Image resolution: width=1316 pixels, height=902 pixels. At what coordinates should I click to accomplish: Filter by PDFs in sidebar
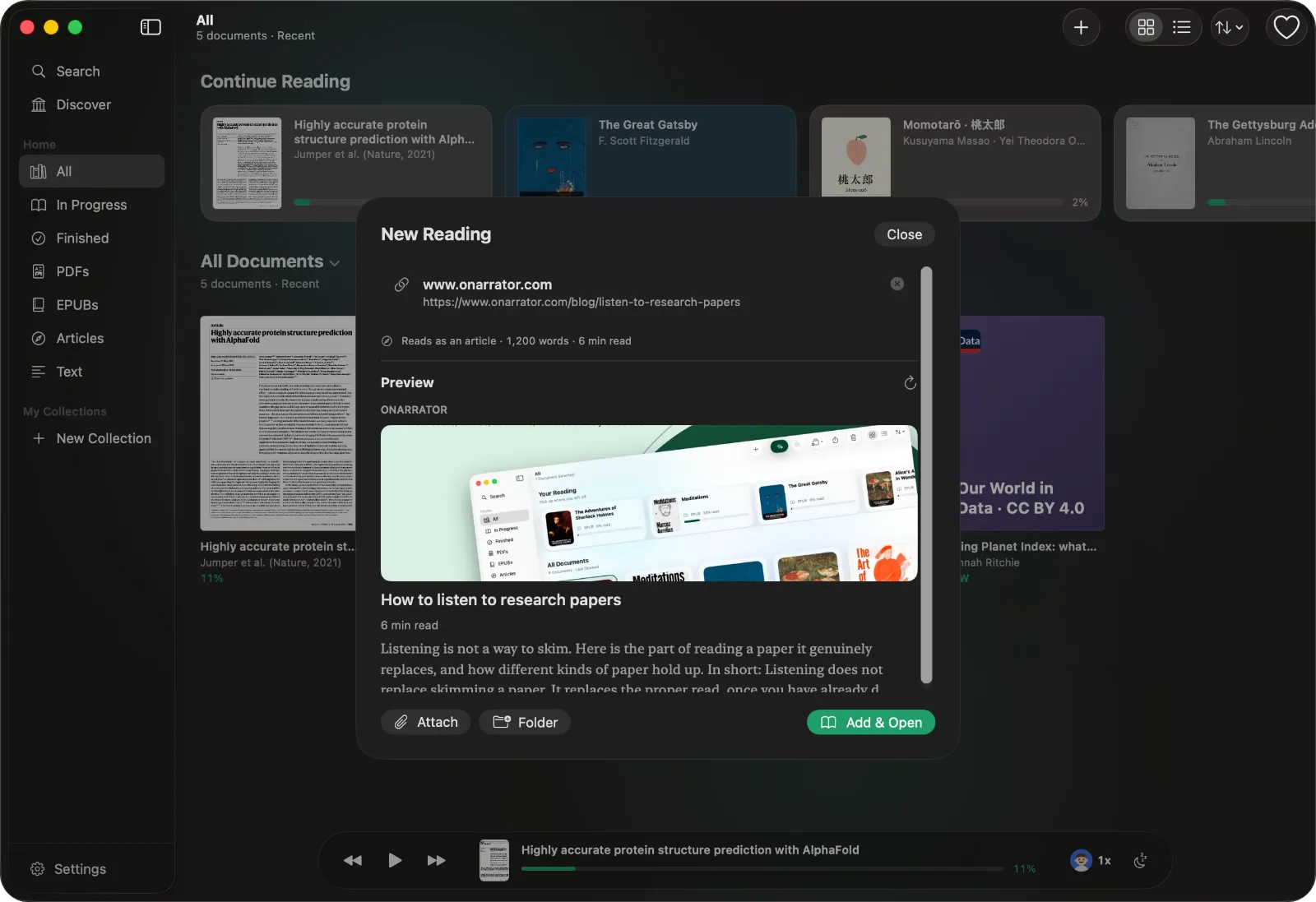[x=91, y=271]
